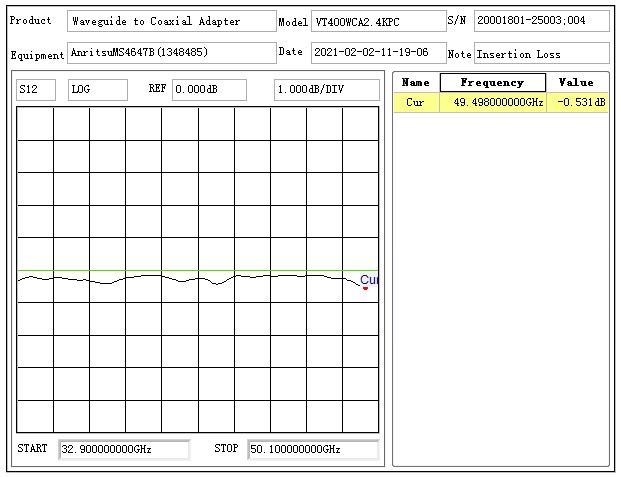Select the -0.531 dB value cell
The width and height of the screenshot is (621, 477).
pyautogui.click(x=577, y=102)
